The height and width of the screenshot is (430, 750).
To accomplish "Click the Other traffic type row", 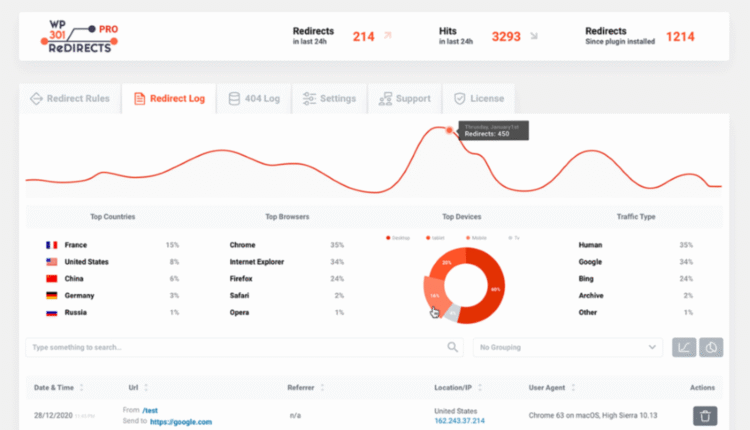I will [x=636, y=312].
